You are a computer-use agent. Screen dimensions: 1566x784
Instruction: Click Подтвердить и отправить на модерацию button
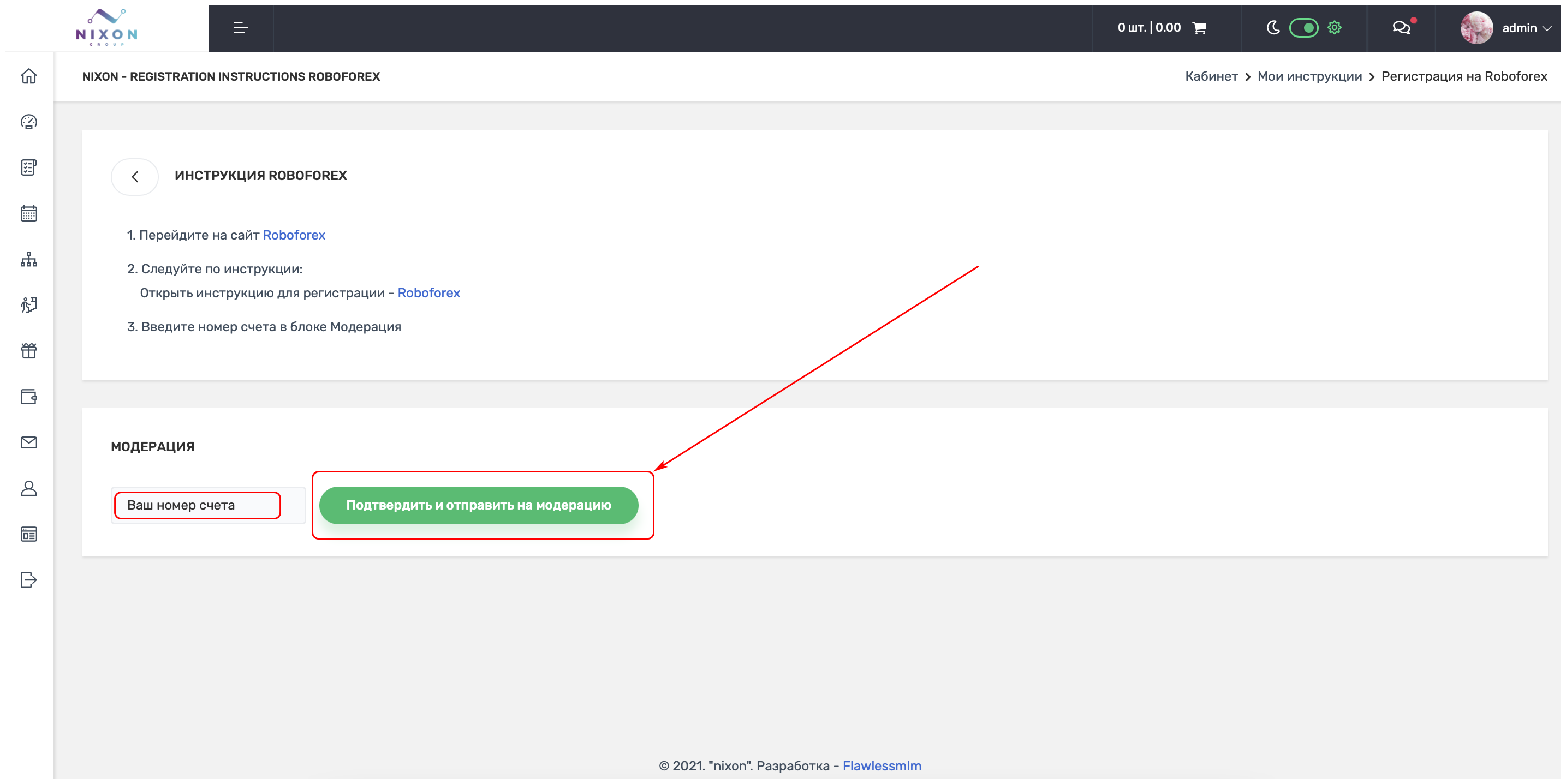click(479, 505)
